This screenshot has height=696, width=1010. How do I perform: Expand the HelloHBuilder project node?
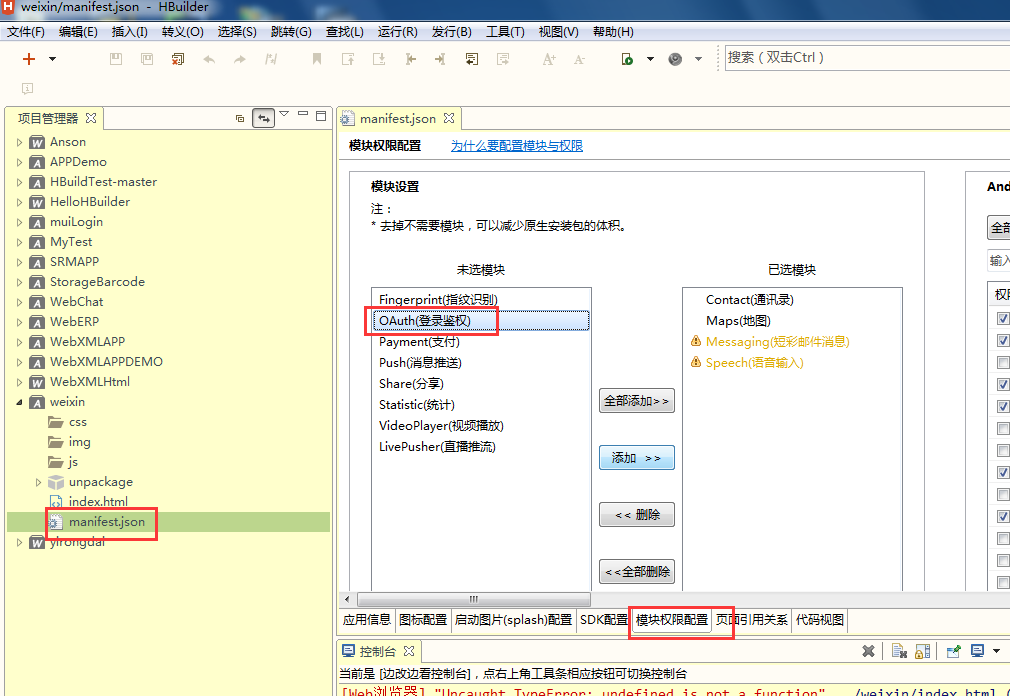[19, 202]
